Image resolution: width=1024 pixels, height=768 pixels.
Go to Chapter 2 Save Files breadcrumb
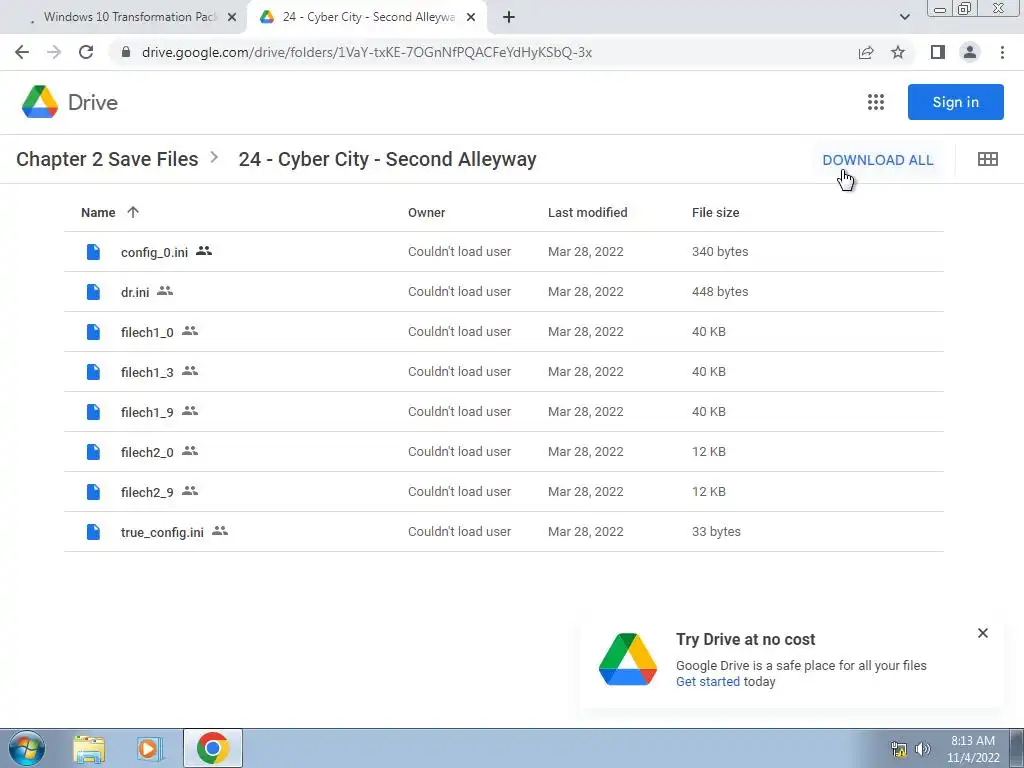(x=107, y=159)
